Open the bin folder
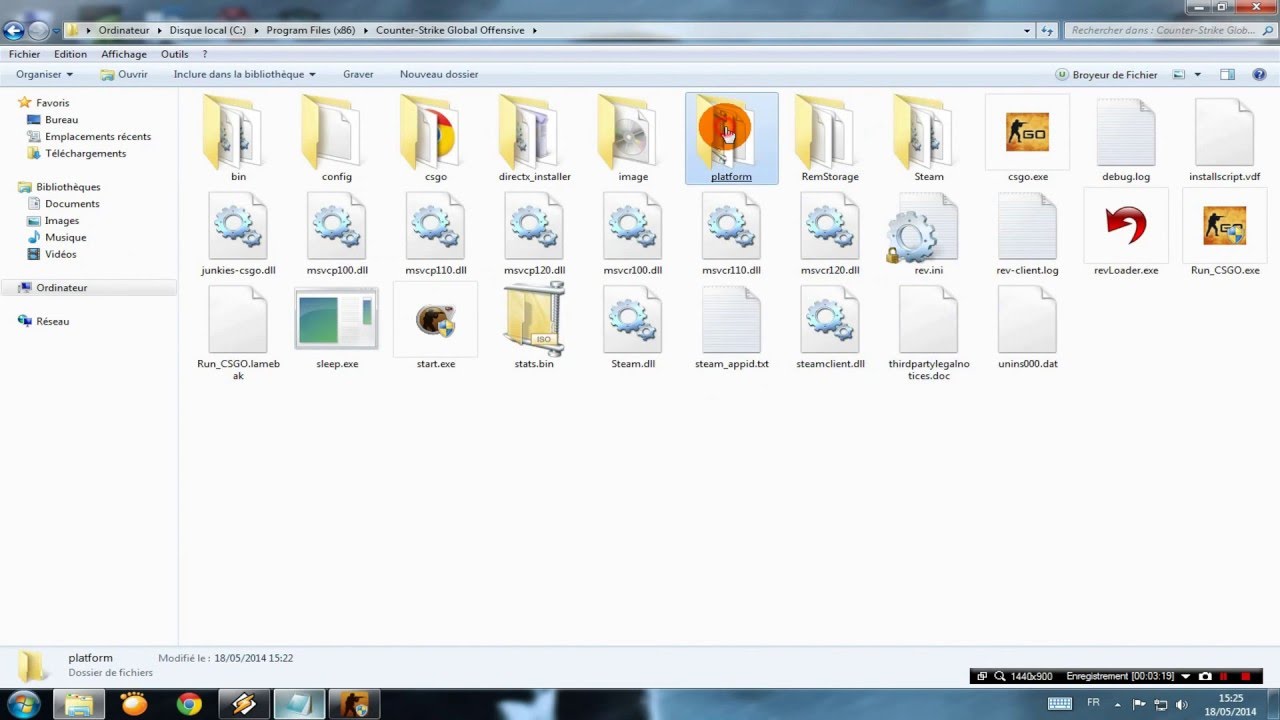Screen dimensions: 1280x720 (x=238, y=139)
